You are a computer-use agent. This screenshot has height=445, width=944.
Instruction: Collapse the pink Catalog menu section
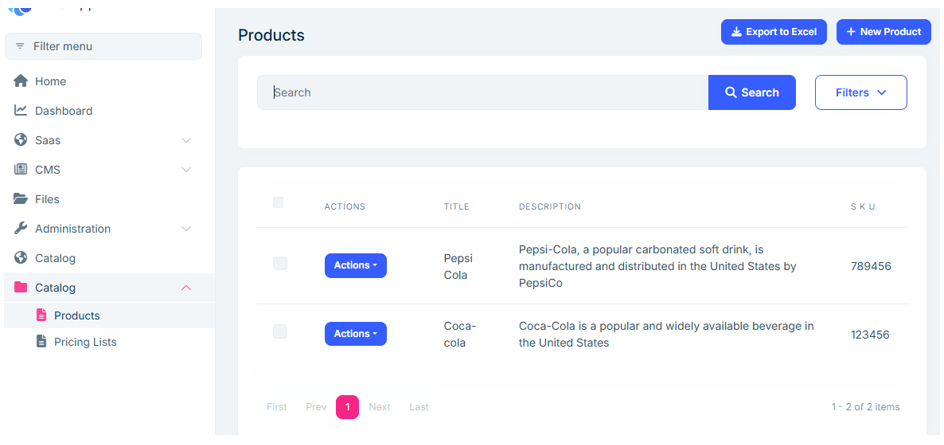pos(186,288)
